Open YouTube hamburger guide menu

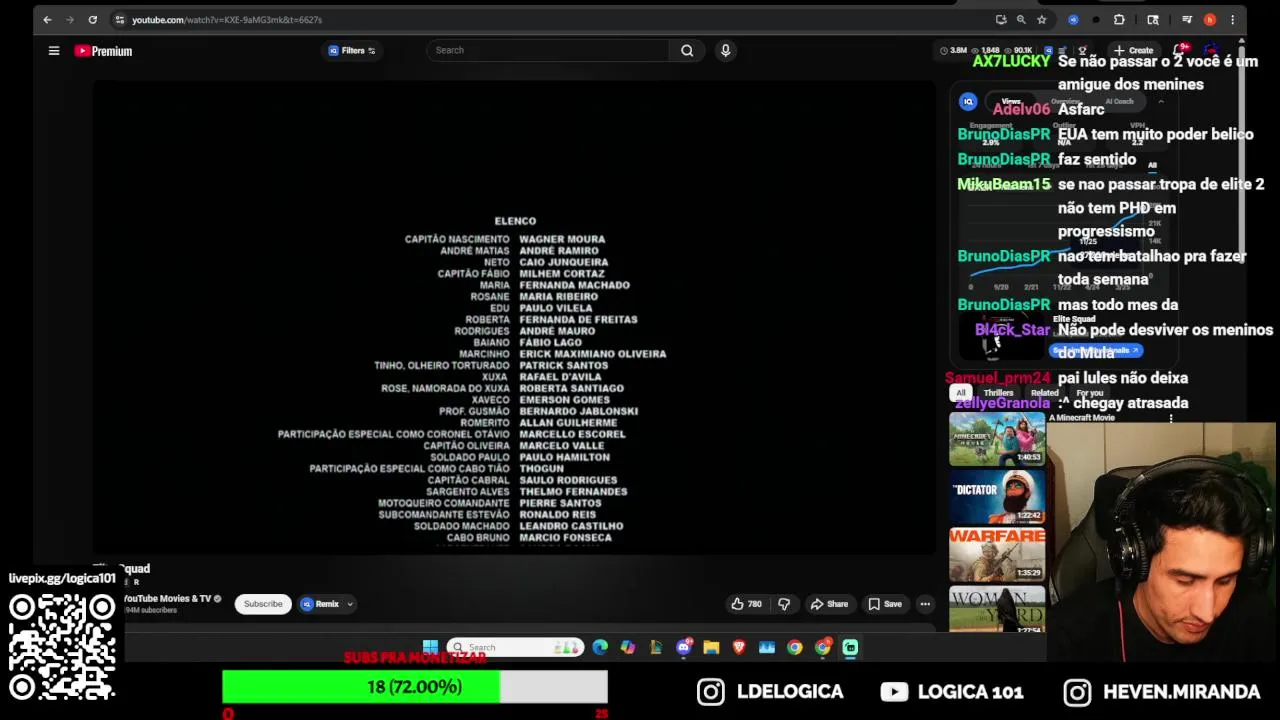[x=54, y=51]
